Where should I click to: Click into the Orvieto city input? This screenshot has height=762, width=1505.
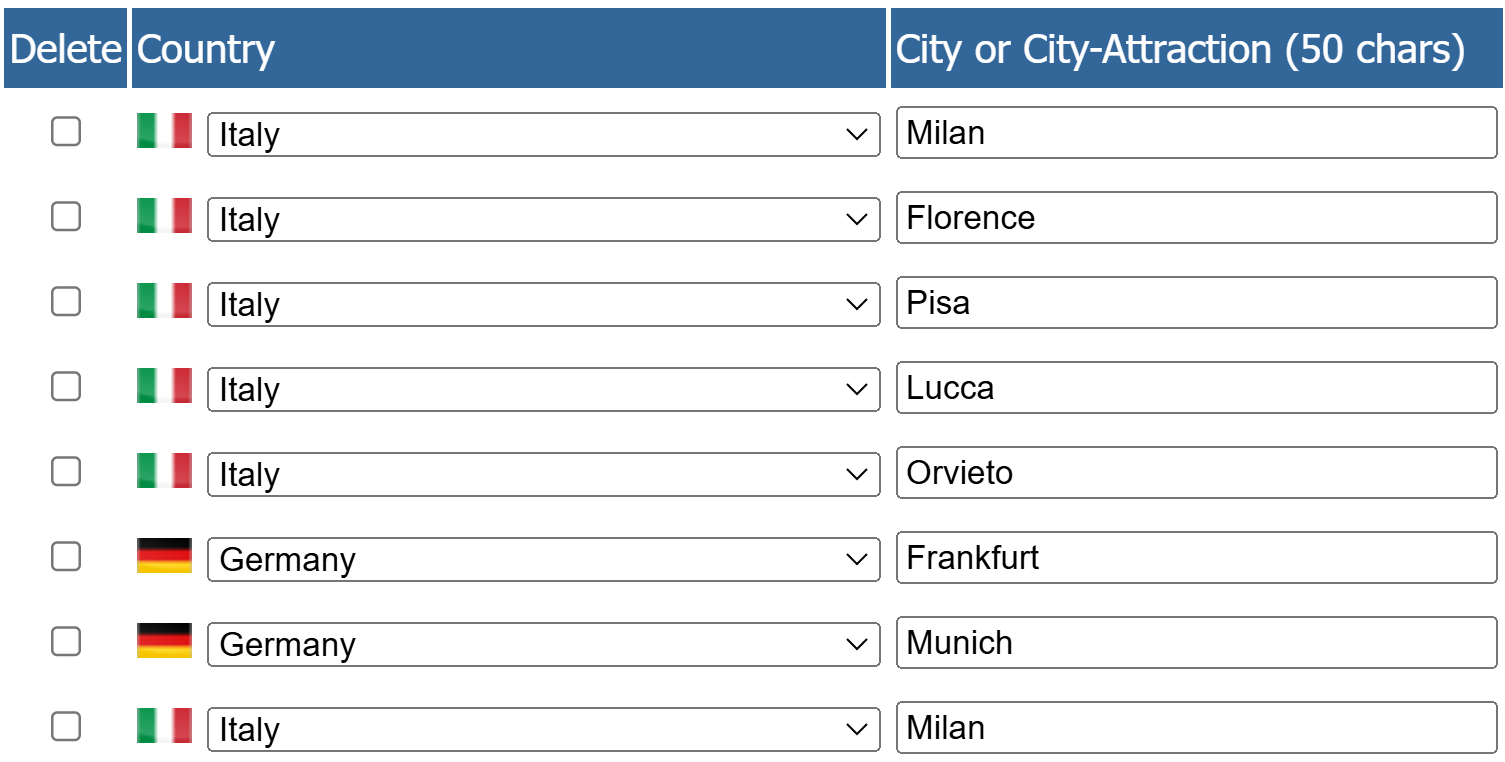click(1197, 473)
